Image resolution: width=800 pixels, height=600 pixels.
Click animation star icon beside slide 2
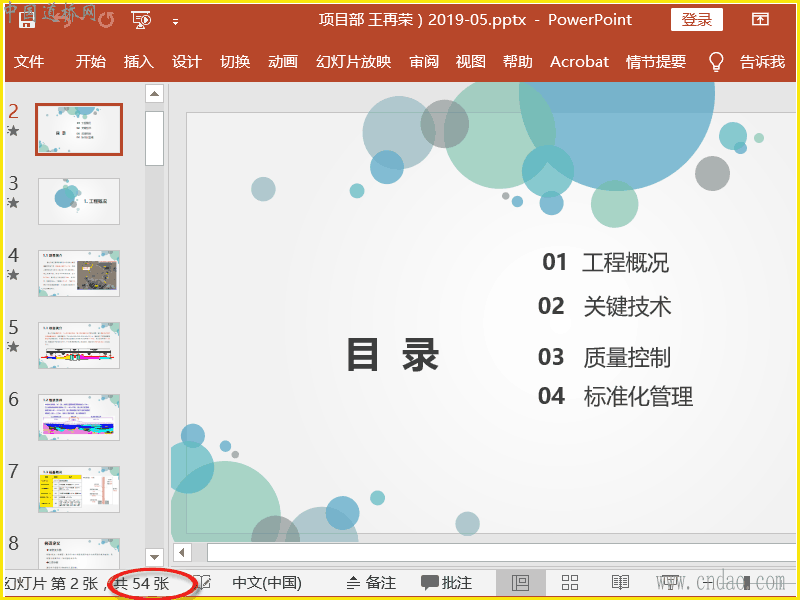tap(13, 131)
